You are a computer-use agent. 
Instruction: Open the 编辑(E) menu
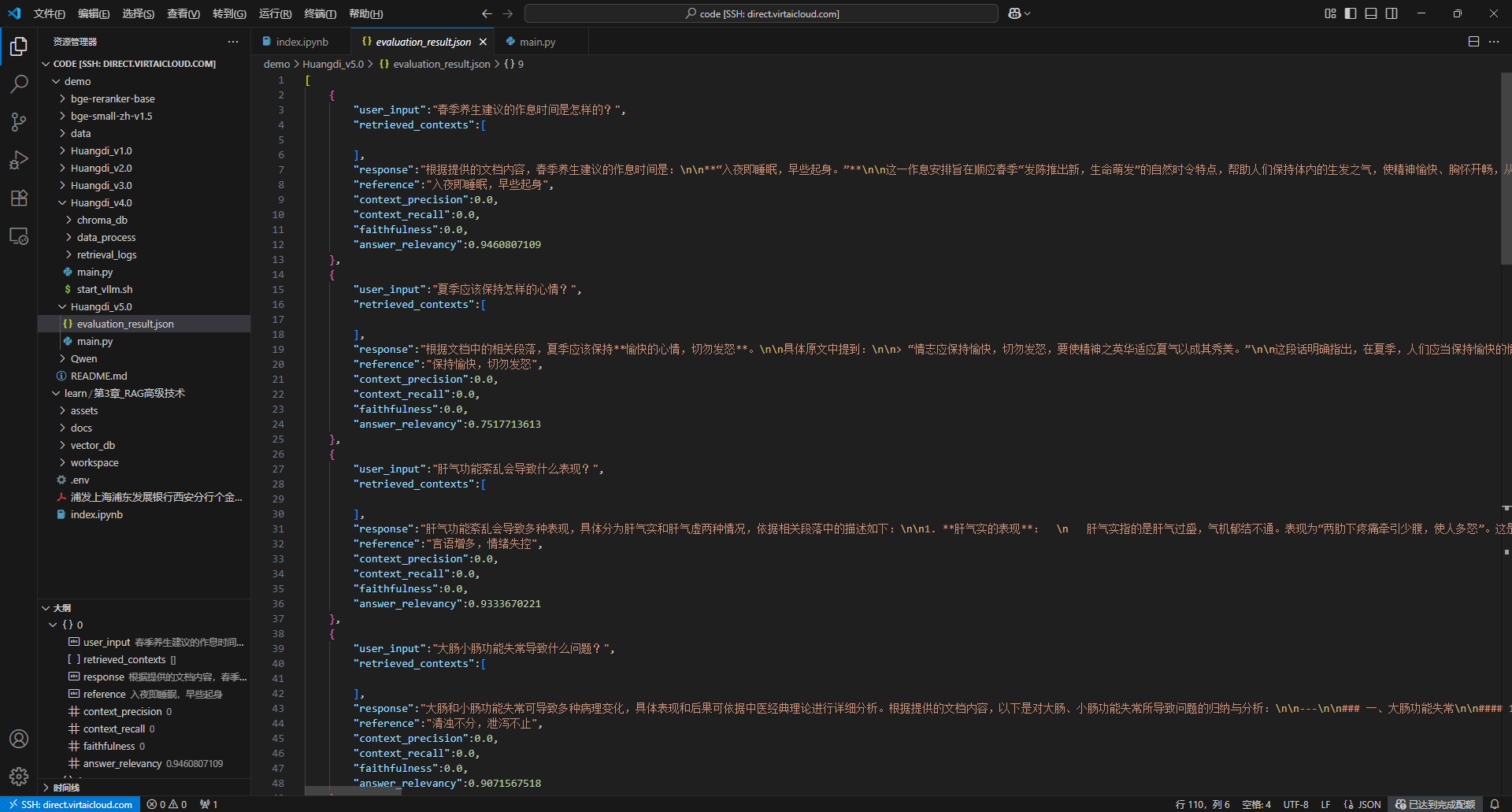[x=94, y=13]
